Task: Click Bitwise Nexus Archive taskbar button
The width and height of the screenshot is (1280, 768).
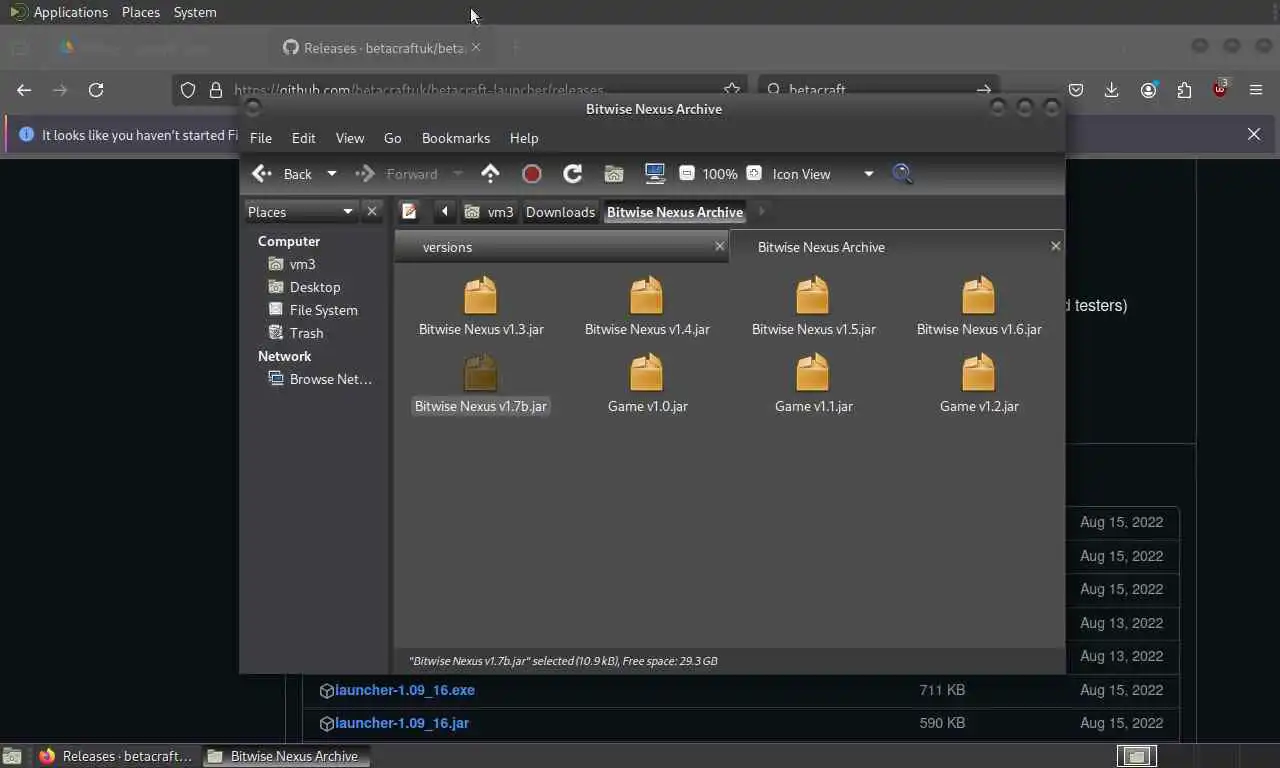Action: click(x=286, y=756)
